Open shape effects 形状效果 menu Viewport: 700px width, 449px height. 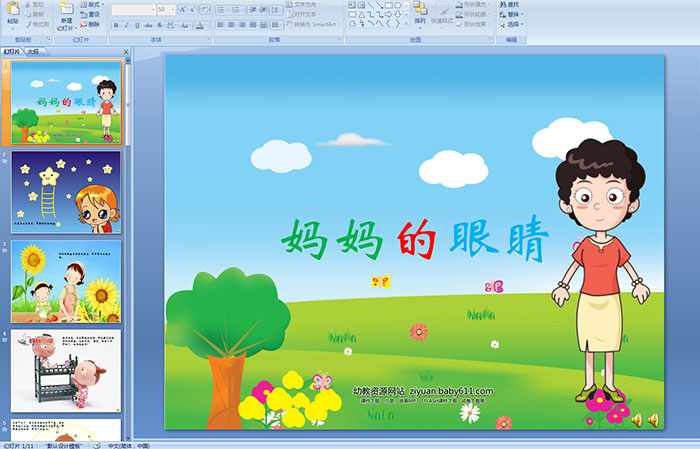click(473, 24)
